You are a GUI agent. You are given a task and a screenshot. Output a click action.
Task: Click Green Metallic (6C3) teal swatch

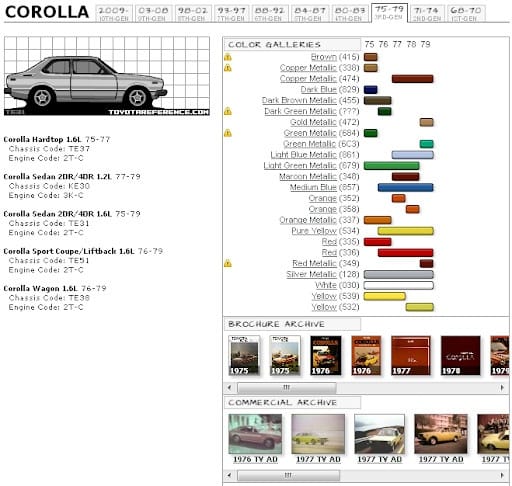point(427,144)
